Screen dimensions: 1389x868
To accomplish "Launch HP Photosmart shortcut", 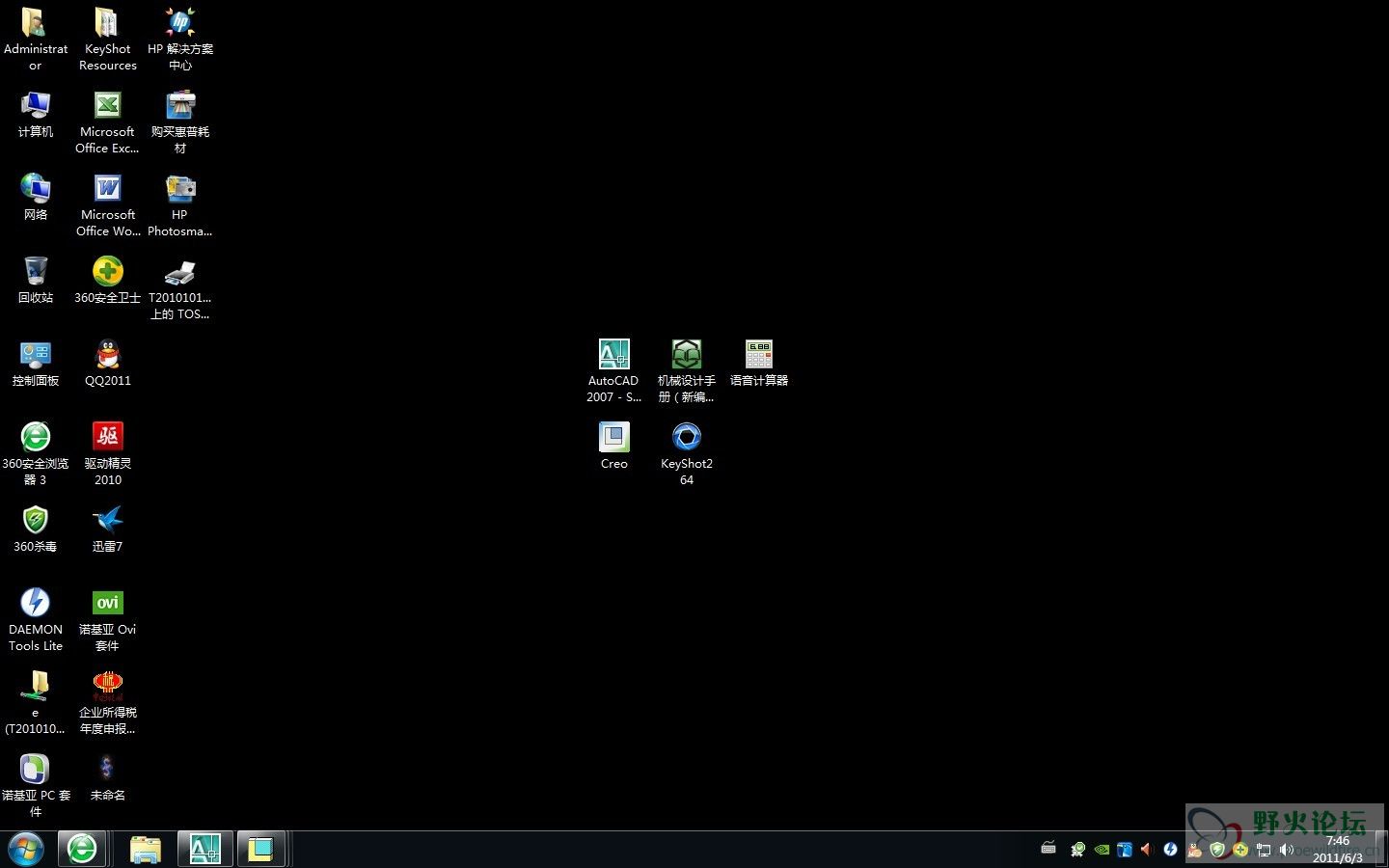I will point(179,189).
